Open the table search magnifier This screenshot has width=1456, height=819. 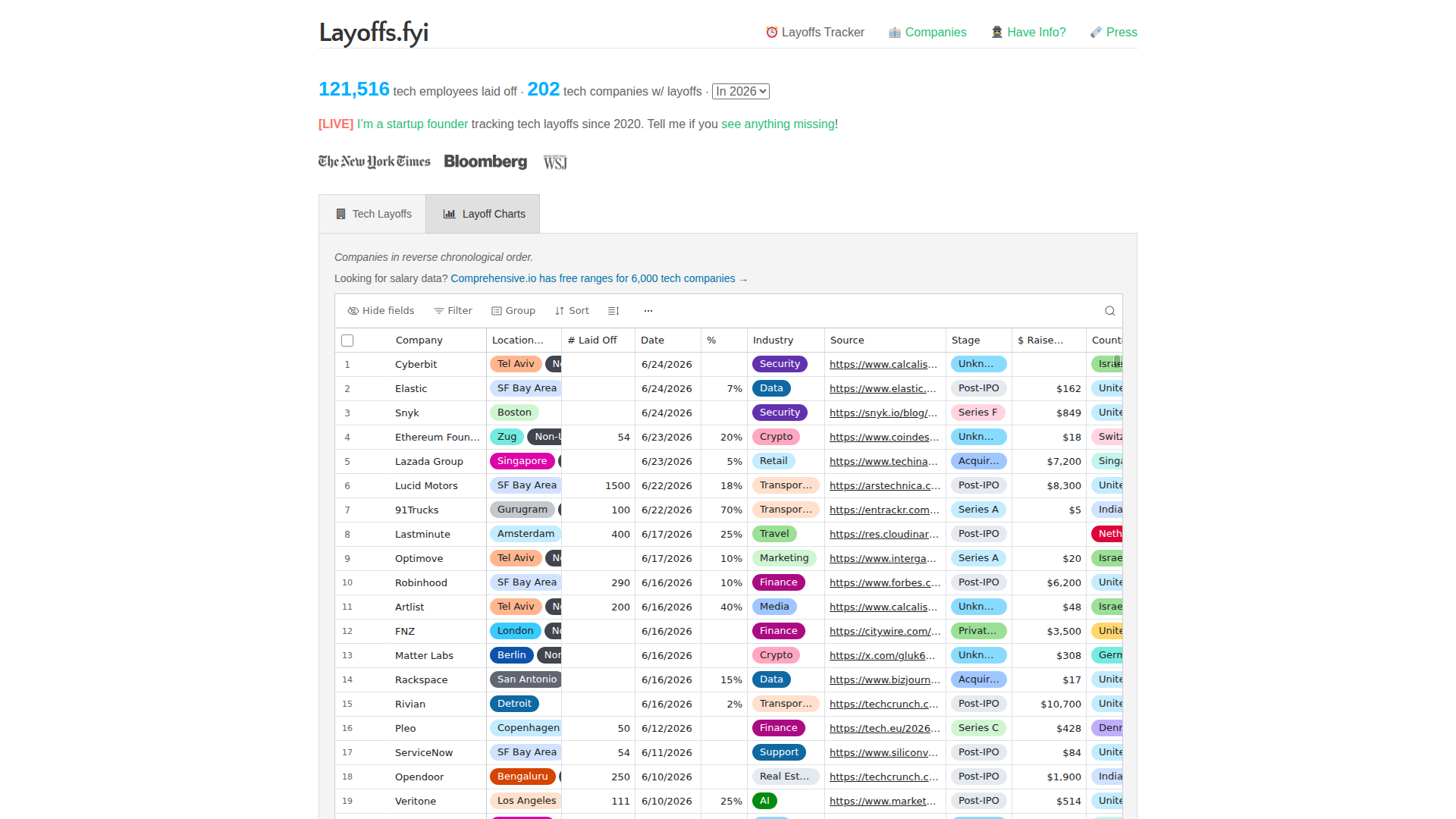[1109, 311]
